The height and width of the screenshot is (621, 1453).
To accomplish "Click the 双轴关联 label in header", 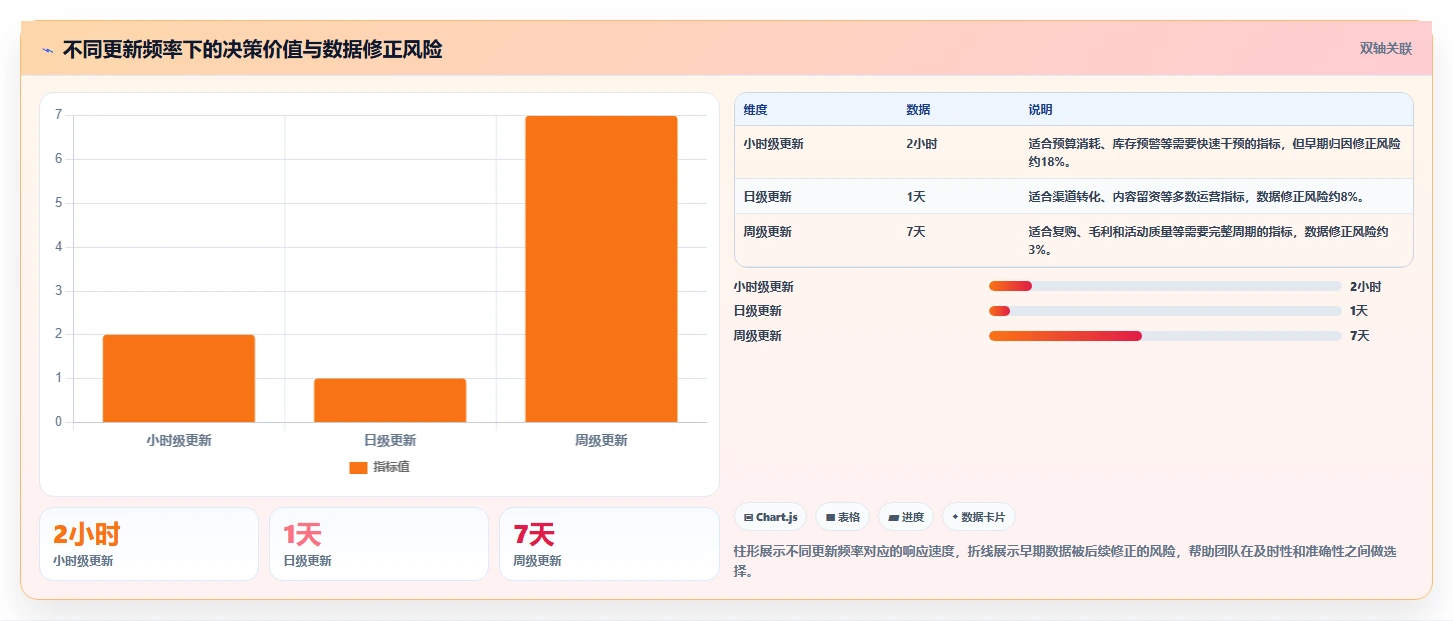I will click(x=1385, y=49).
